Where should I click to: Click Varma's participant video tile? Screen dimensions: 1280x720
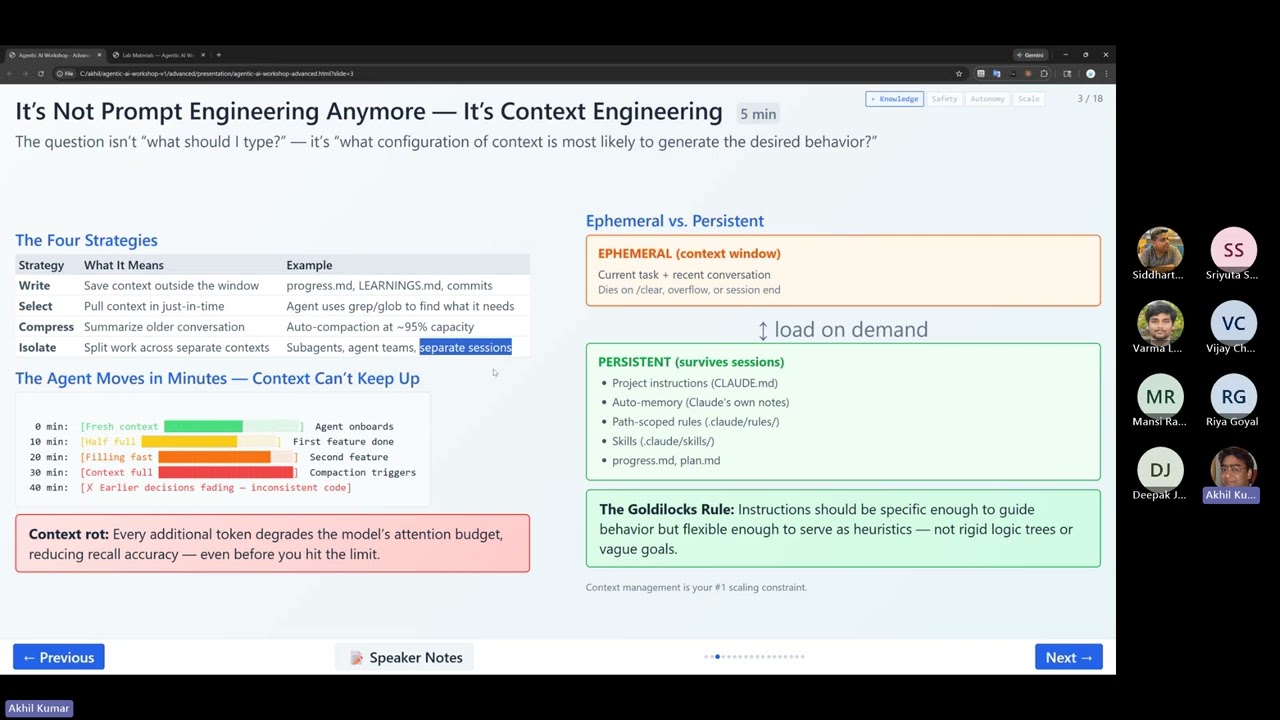point(1160,324)
